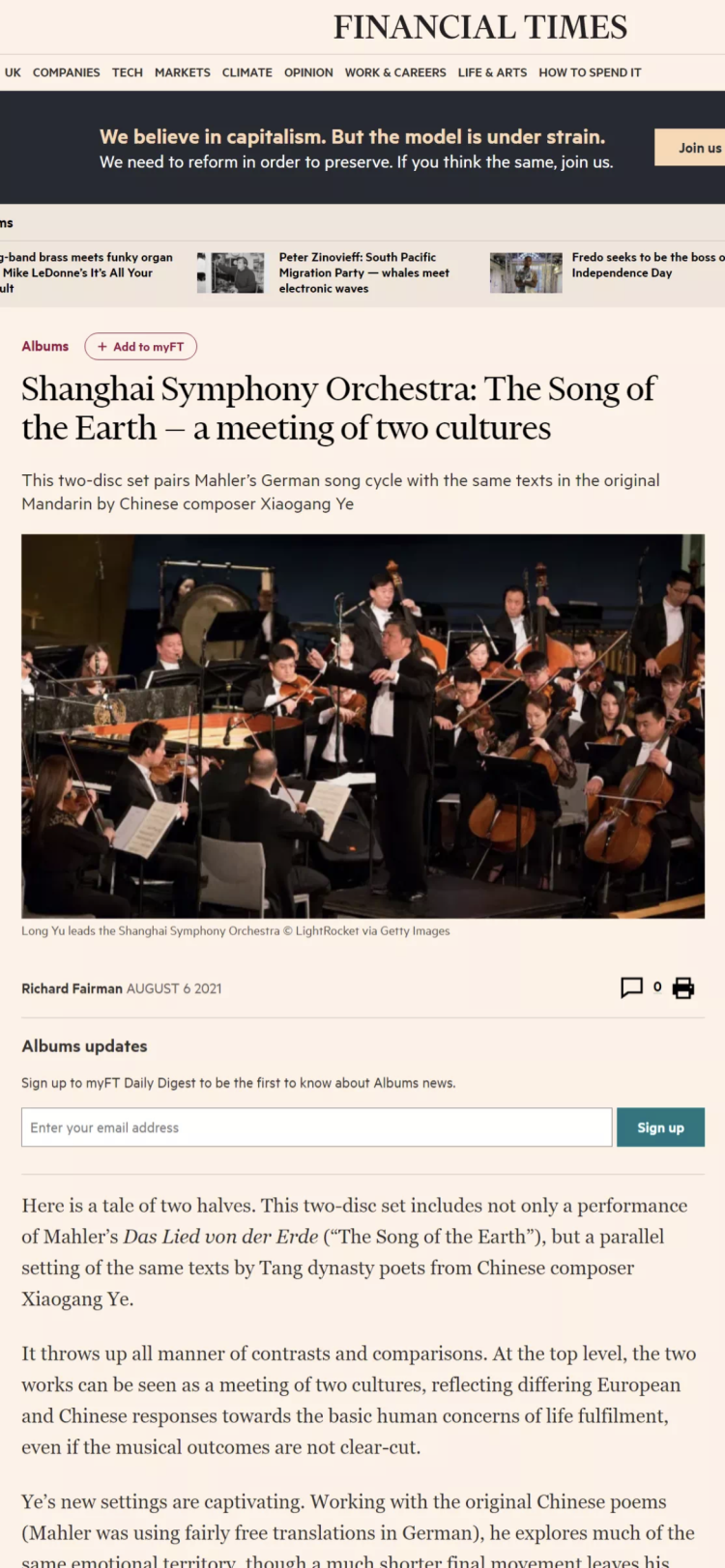Open Peter Zinovieff South Pacific headline link
The image size is (725, 1568).
click(364, 272)
